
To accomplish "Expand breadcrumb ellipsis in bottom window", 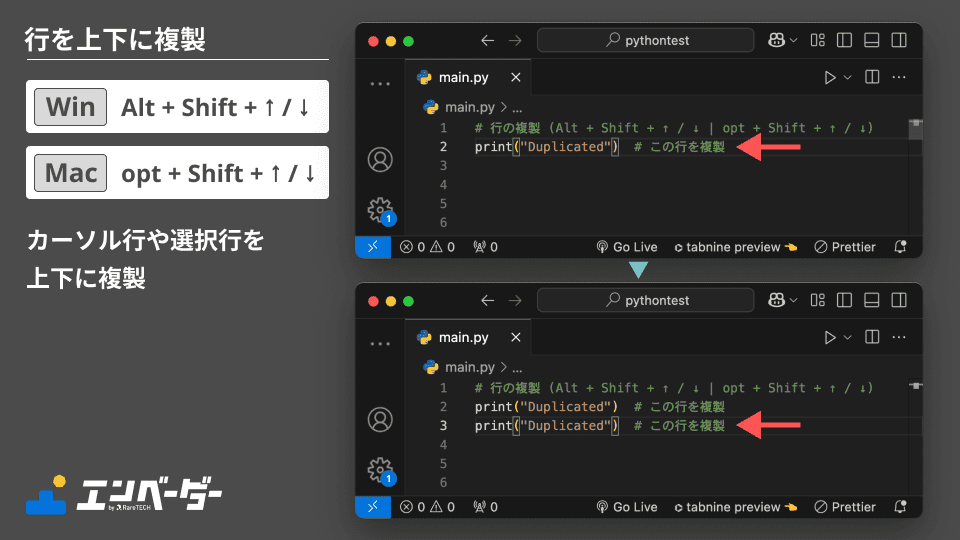I will 517,369.
